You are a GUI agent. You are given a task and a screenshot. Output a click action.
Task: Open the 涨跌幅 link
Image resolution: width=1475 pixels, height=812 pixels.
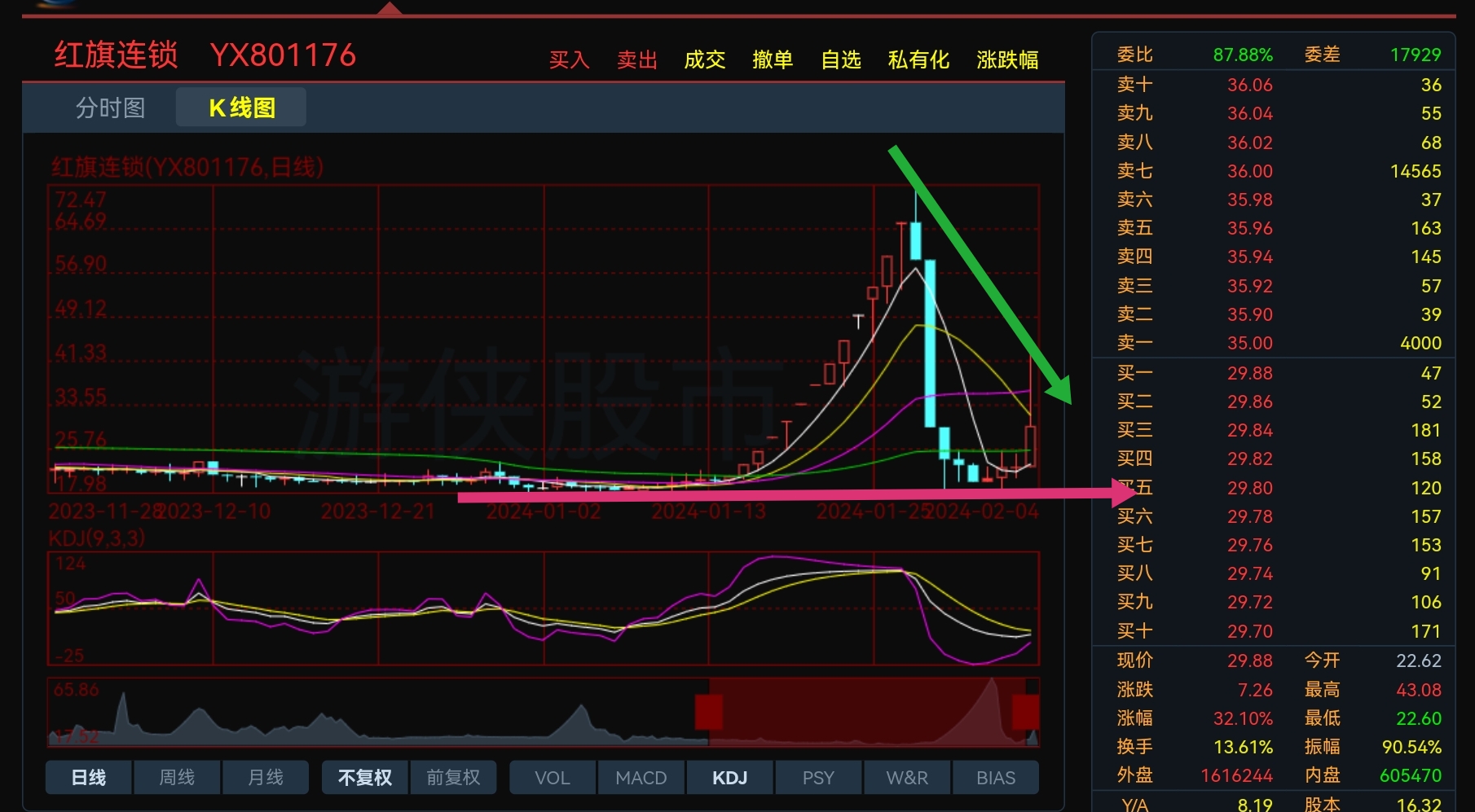point(1007,59)
